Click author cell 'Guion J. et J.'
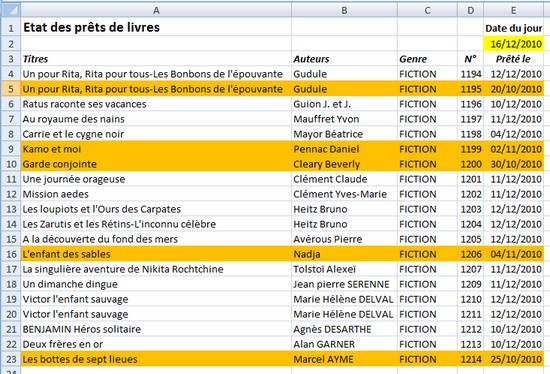 (344, 104)
